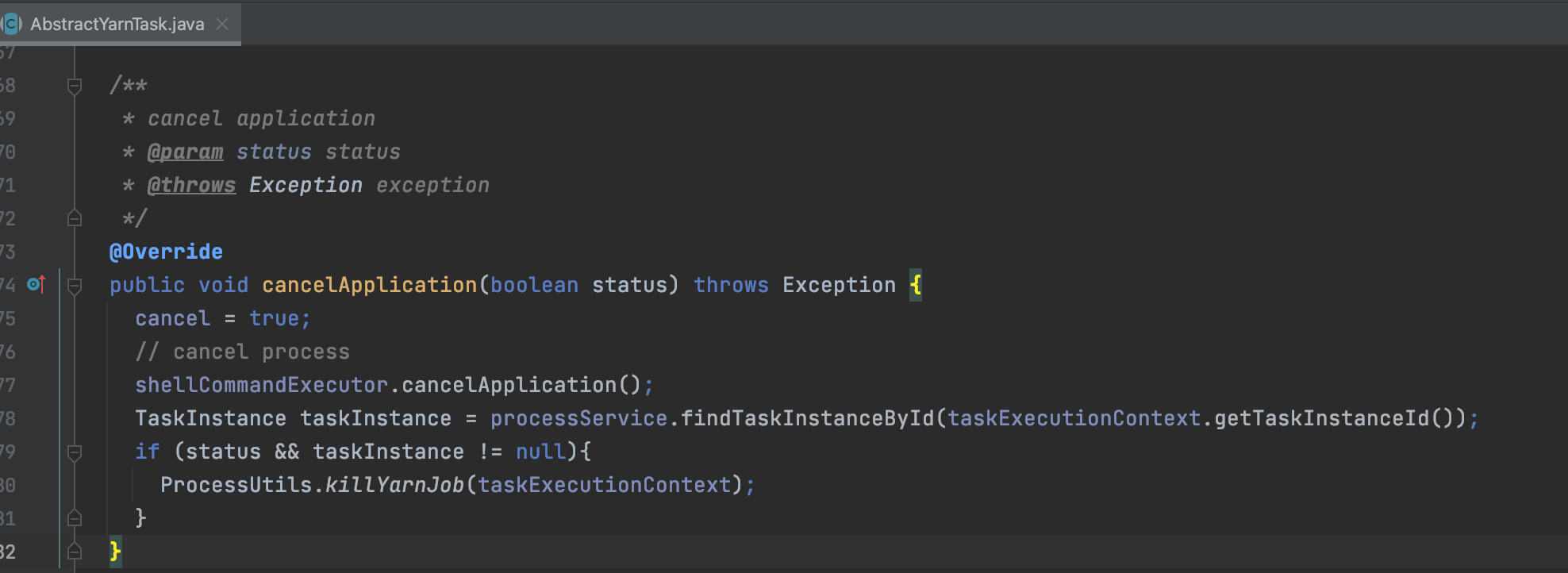Click the fold end marker of the if block
1568x573 pixels.
pos(75,518)
